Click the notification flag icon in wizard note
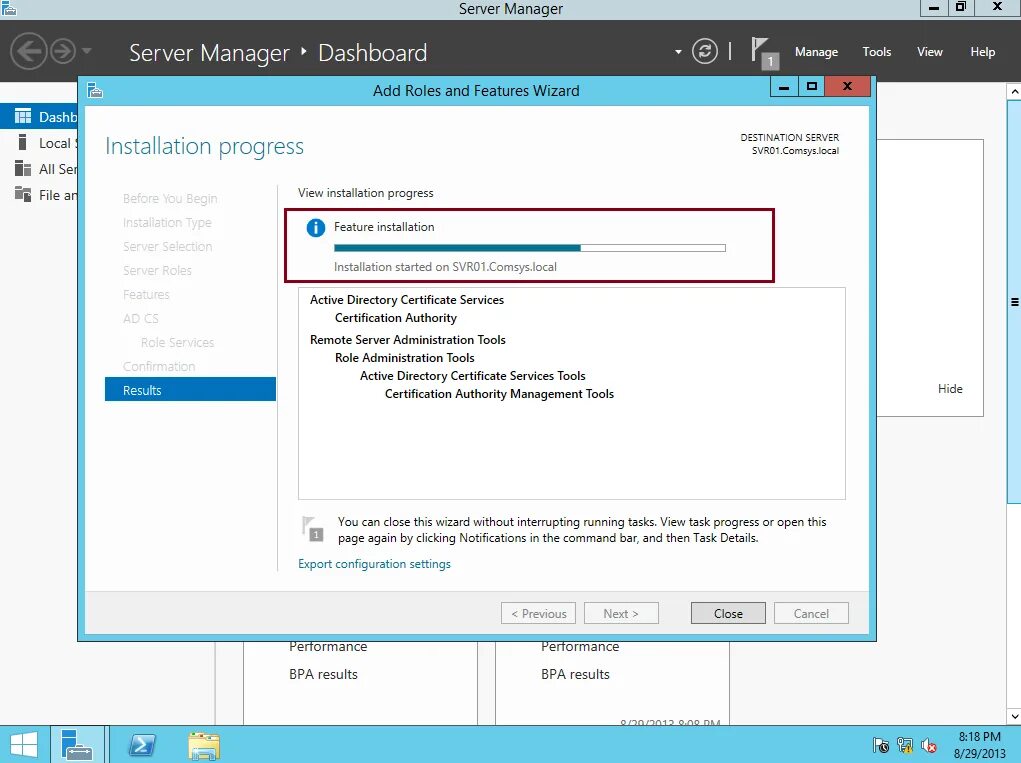This screenshot has height=763, width=1021. 313,529
